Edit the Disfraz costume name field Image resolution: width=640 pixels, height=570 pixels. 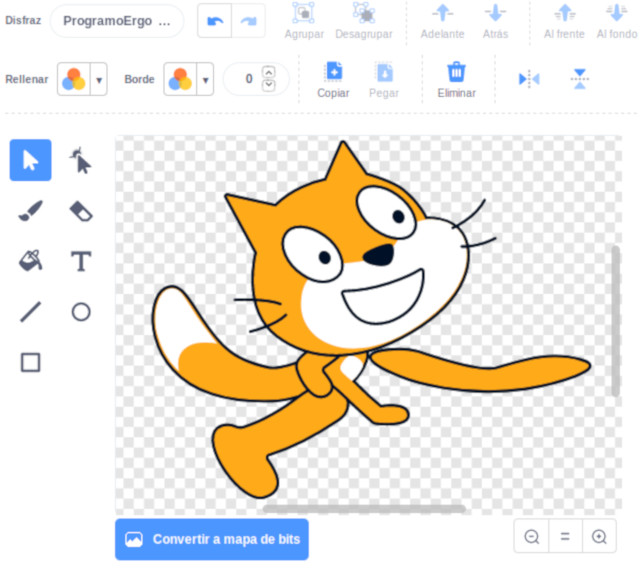click(117, 21)
